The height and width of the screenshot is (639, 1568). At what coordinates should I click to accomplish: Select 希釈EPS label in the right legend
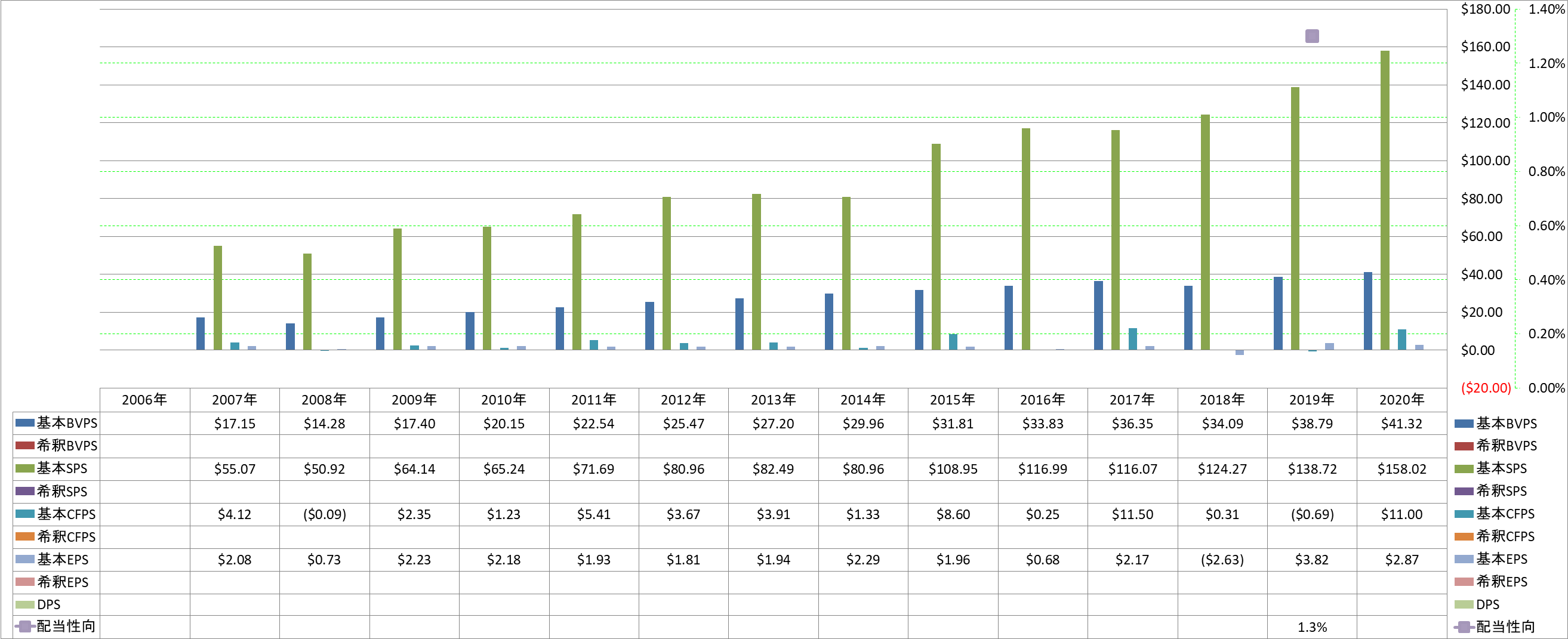[1502, 581]
